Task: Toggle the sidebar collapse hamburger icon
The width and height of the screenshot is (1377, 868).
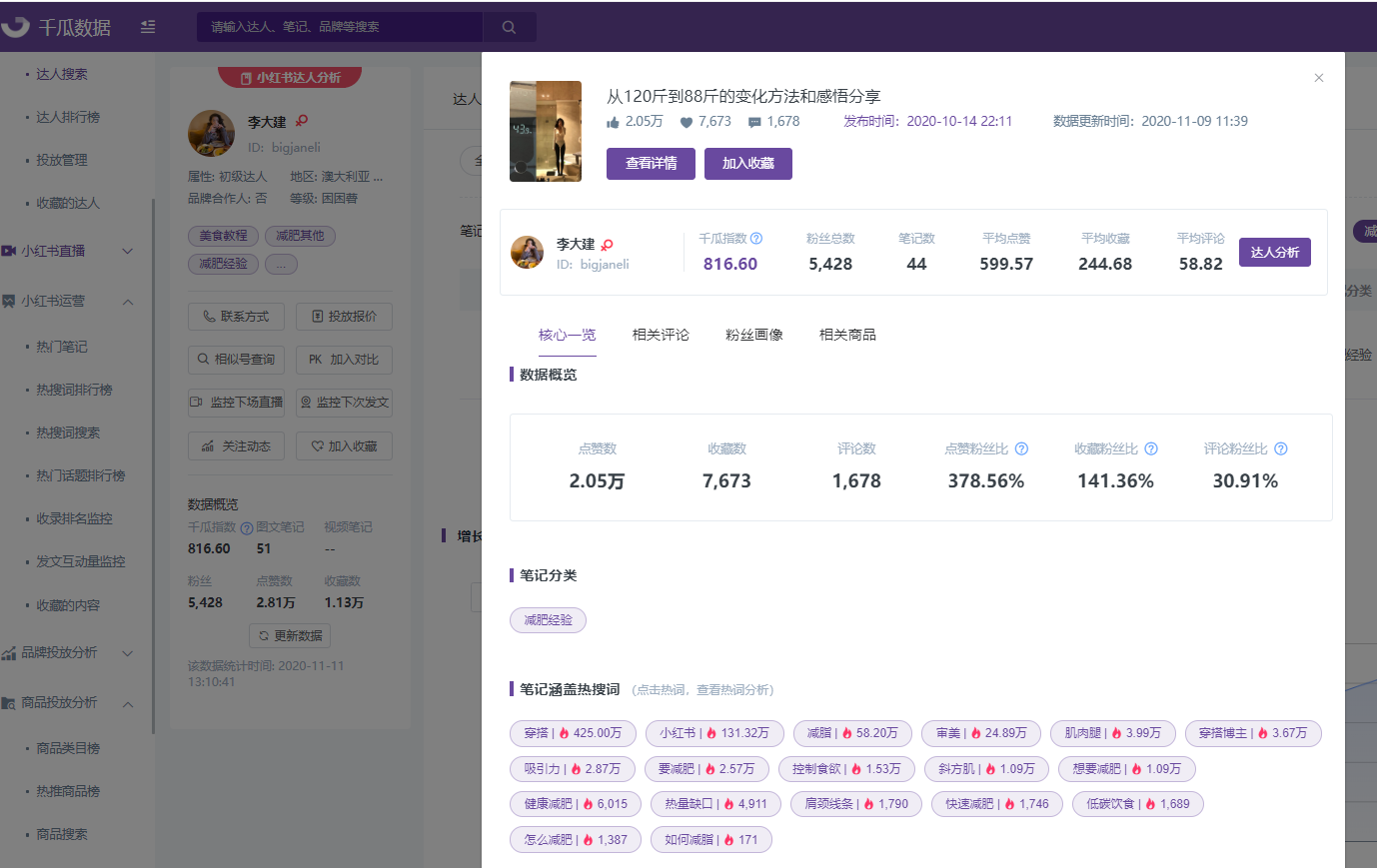Action: click(x=148, y=27)
